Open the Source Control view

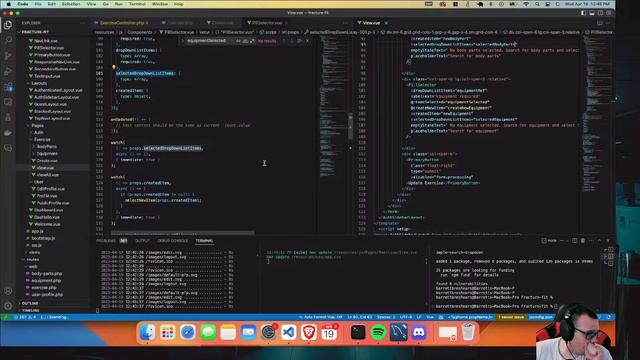tap(8, 56)
